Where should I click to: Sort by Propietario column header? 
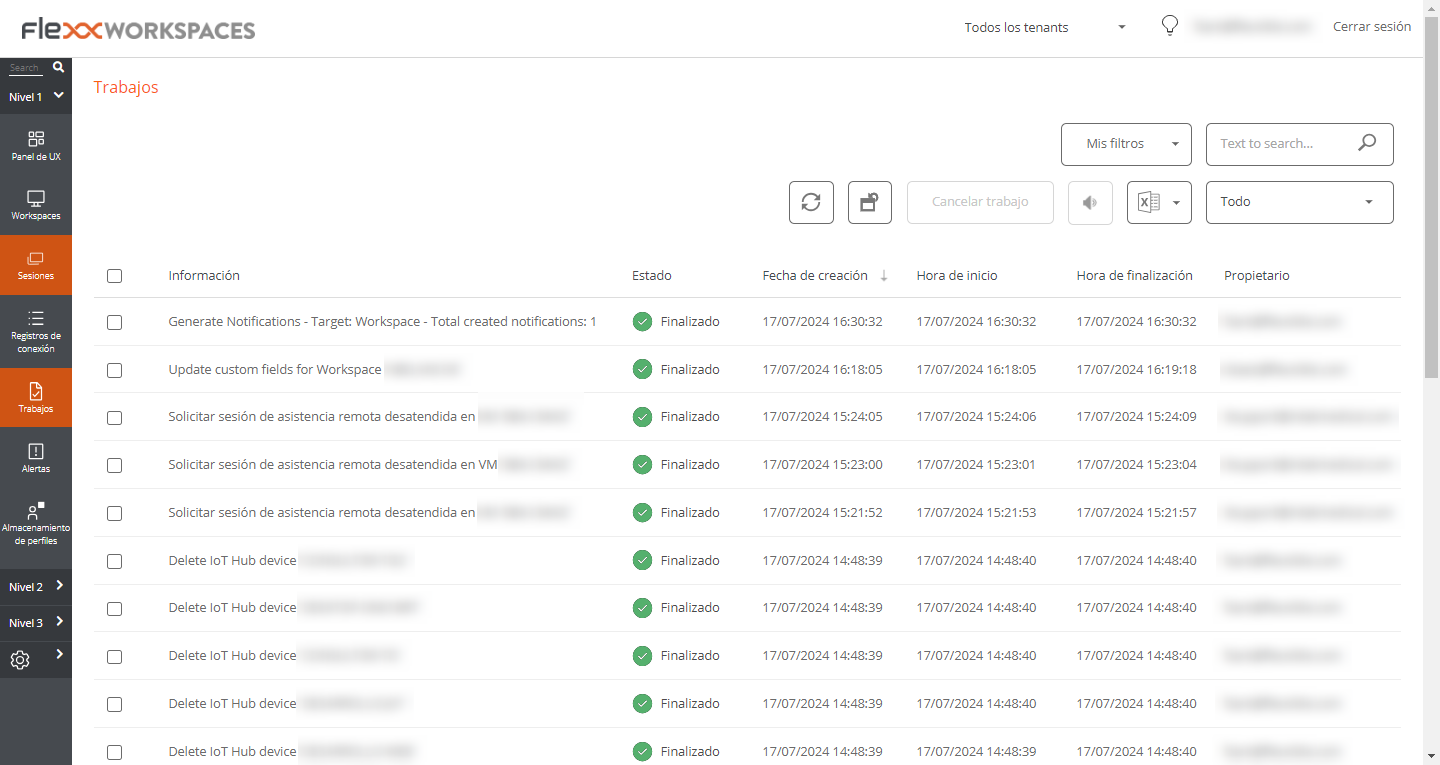click(x=1257, y=276)
